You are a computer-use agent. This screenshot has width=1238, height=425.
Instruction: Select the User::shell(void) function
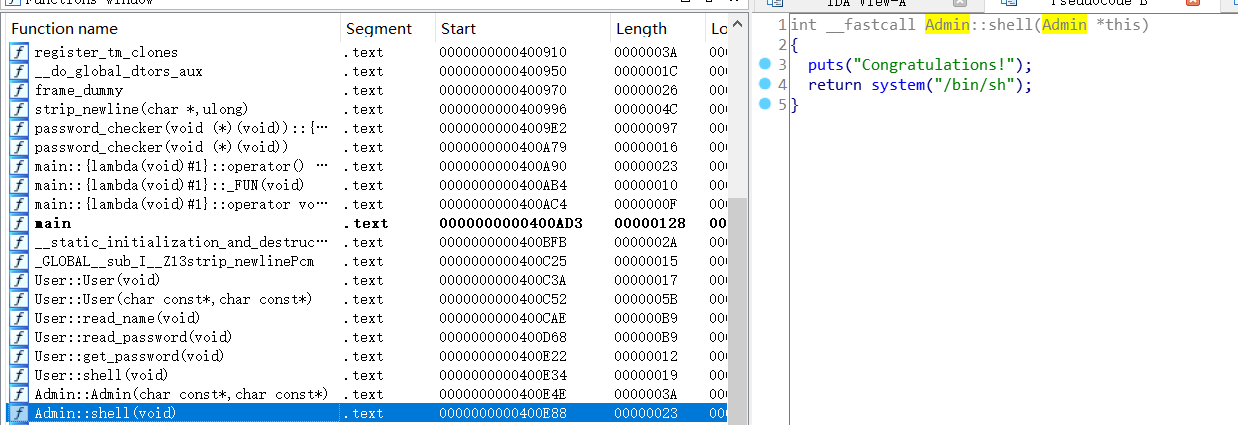pyautogui.click(x=101, y=375)
